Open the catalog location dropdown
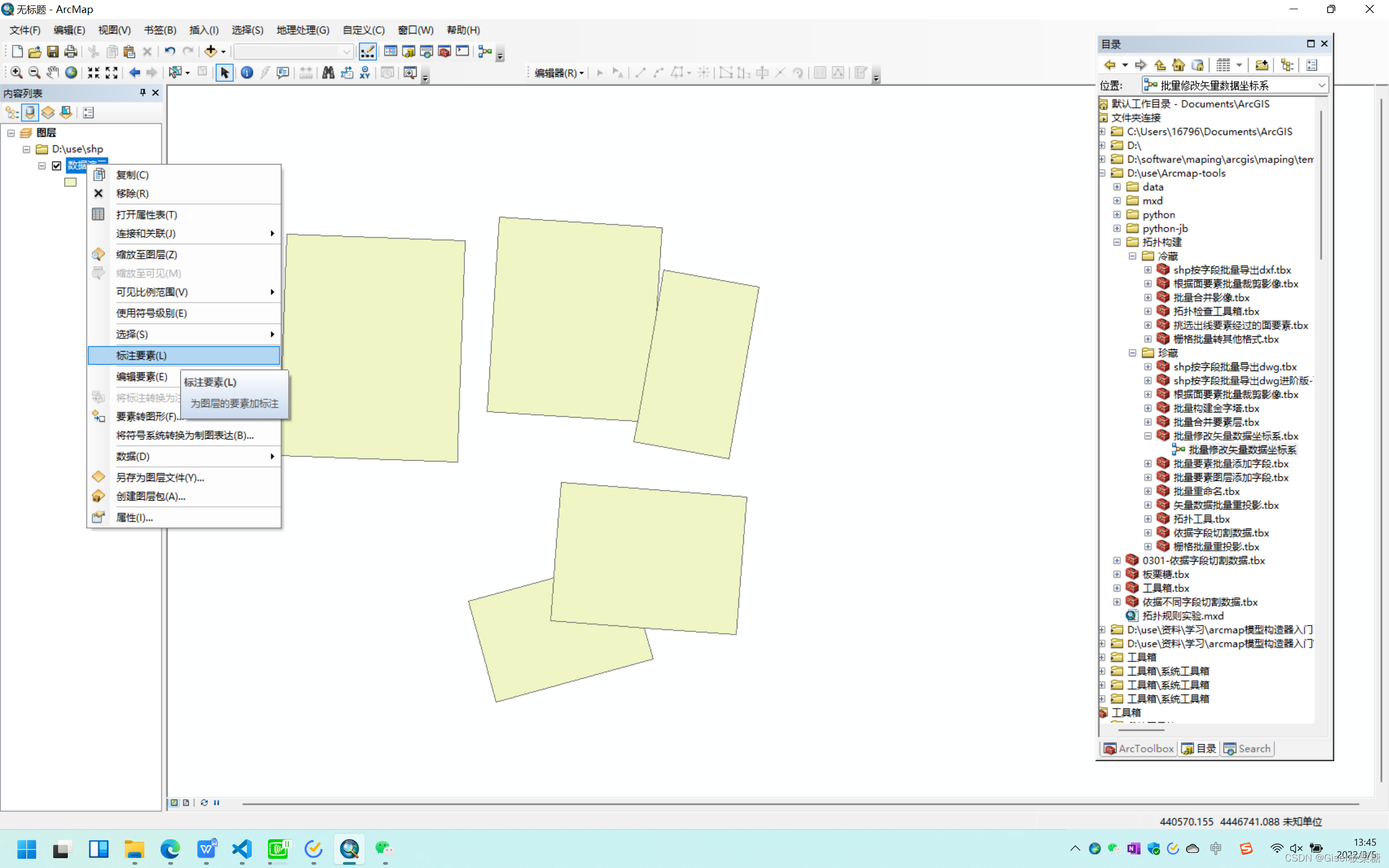1389x868 pixels. point(1321,86)
